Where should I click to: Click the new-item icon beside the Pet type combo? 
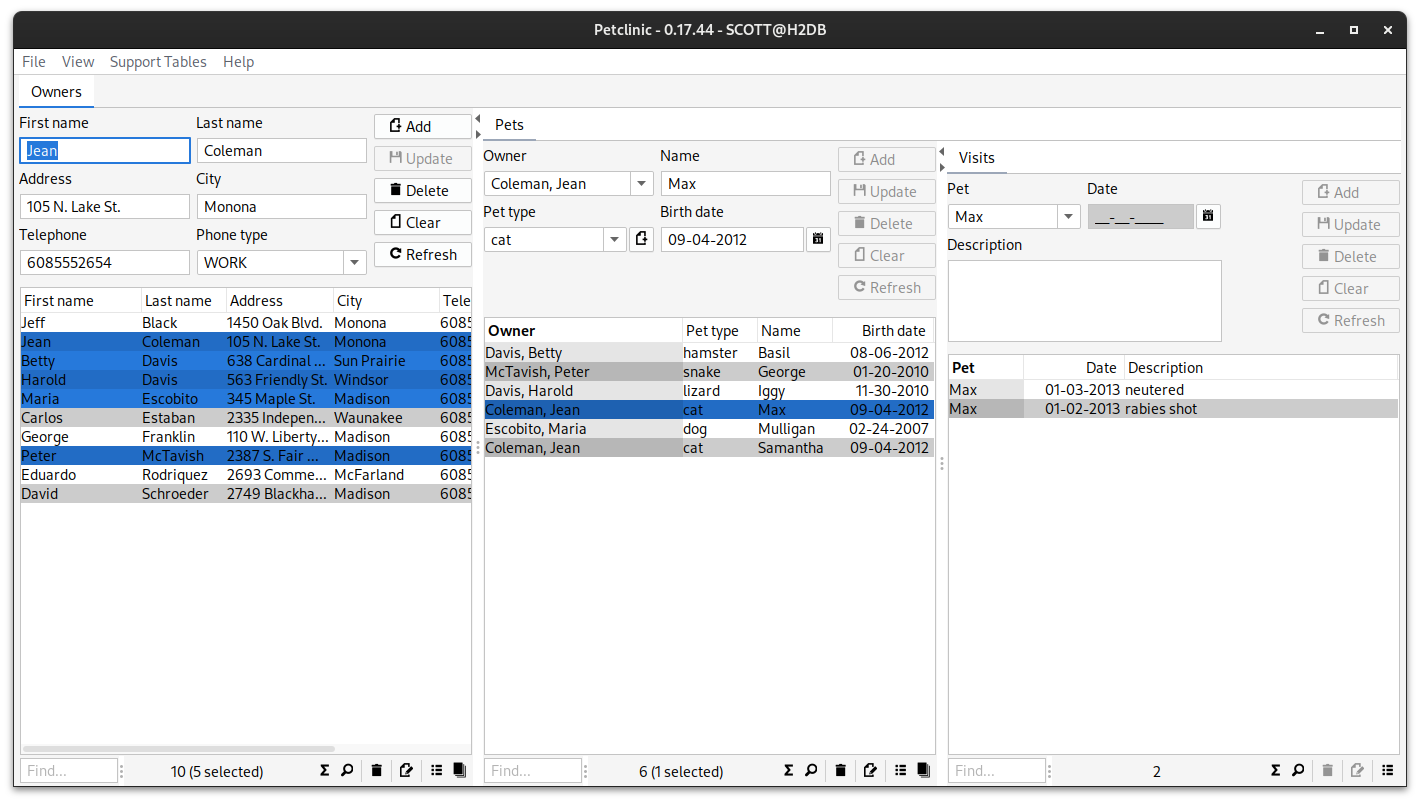641,240
